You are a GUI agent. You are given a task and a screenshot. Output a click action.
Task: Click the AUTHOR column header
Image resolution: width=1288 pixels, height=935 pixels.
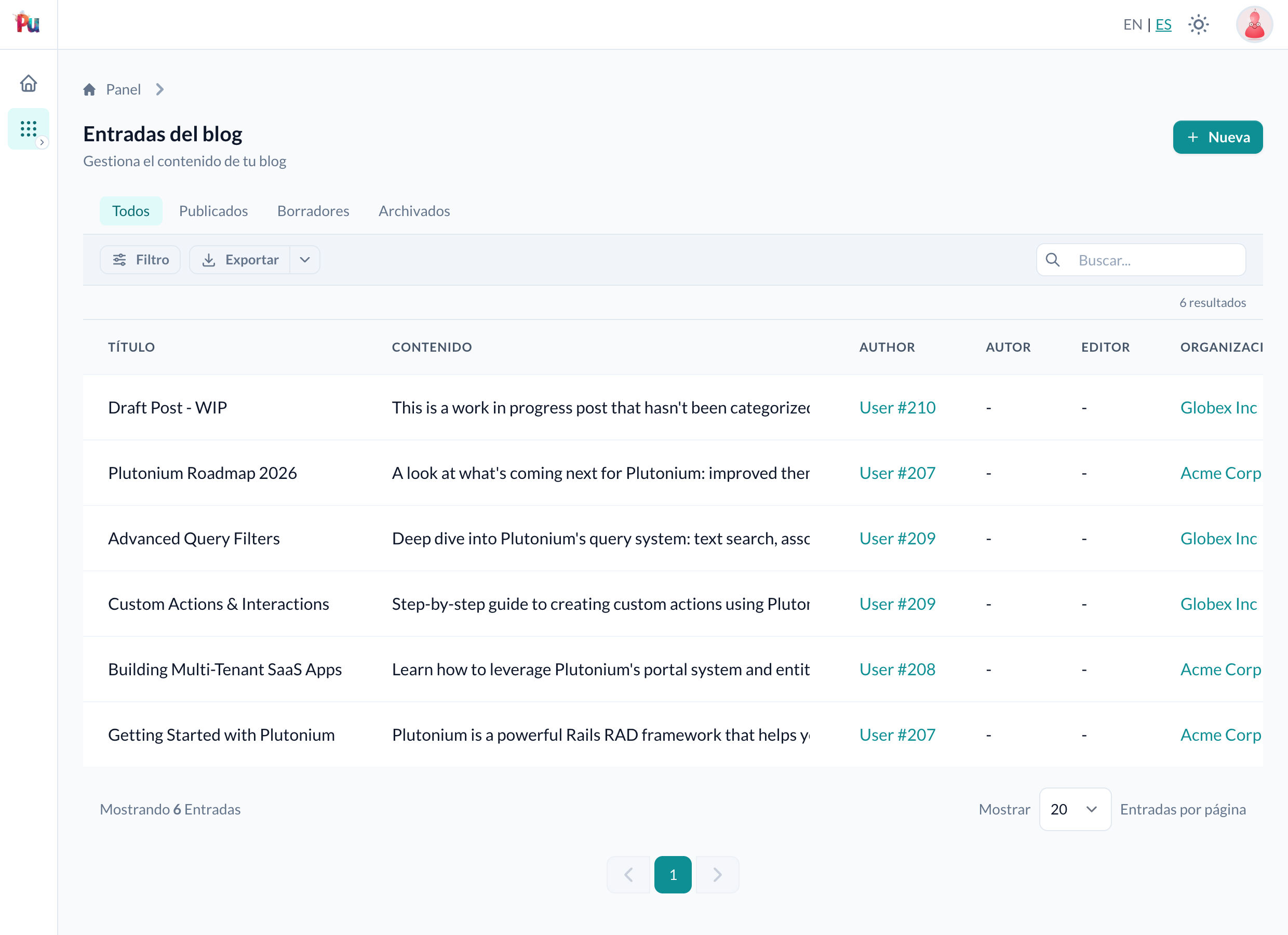[887, 347]
